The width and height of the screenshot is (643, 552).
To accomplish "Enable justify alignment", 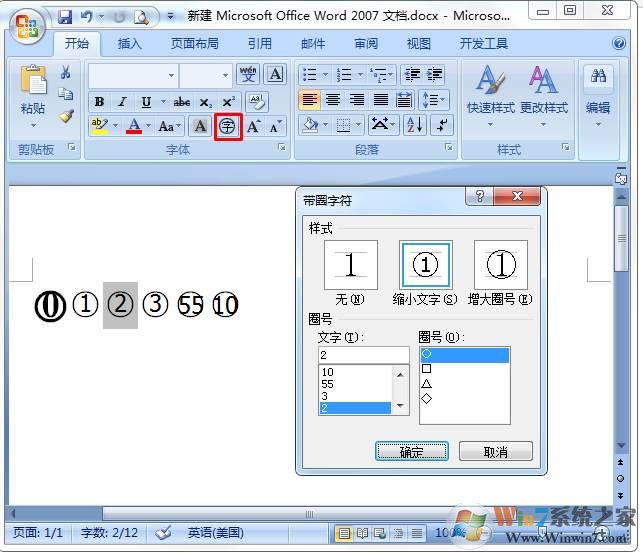I will [381, 100].
